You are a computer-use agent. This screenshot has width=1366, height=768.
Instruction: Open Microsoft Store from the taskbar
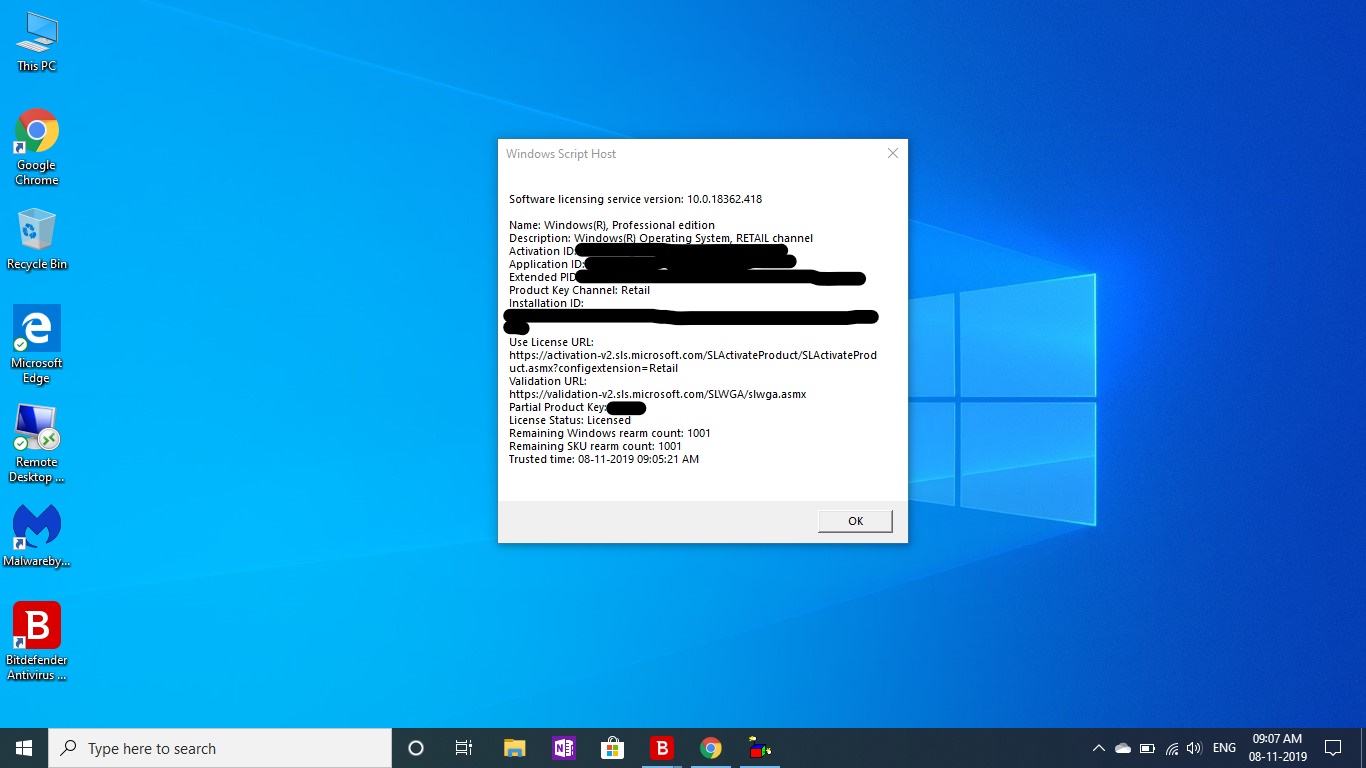click(x=612, y=748)
